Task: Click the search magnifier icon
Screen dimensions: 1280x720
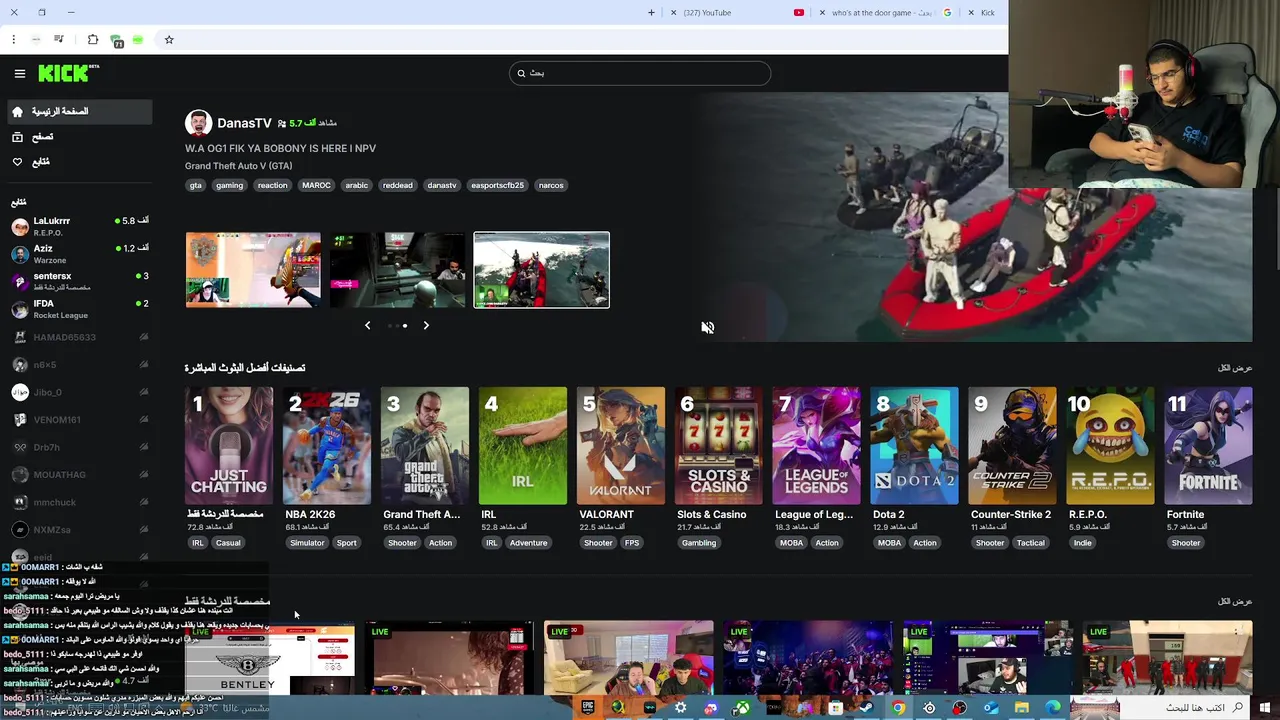Action: coord(520,73)
